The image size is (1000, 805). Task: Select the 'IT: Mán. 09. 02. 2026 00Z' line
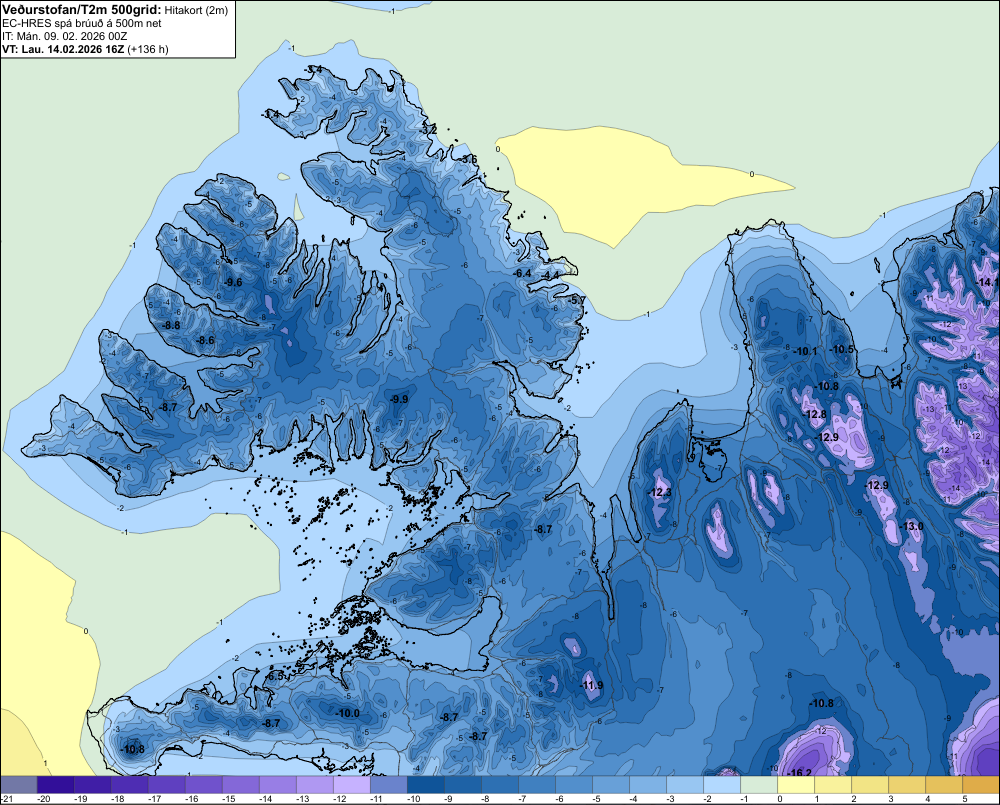pyautogui.click(x=64, y=36)
